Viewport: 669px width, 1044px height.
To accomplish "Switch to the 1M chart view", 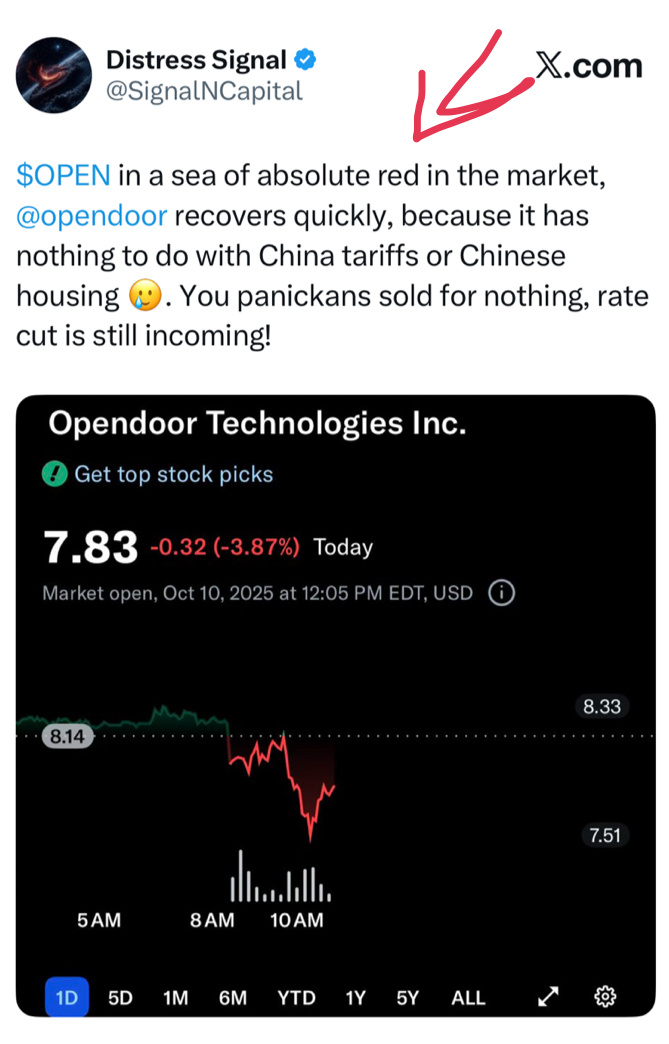I will (x=178, y=996).
